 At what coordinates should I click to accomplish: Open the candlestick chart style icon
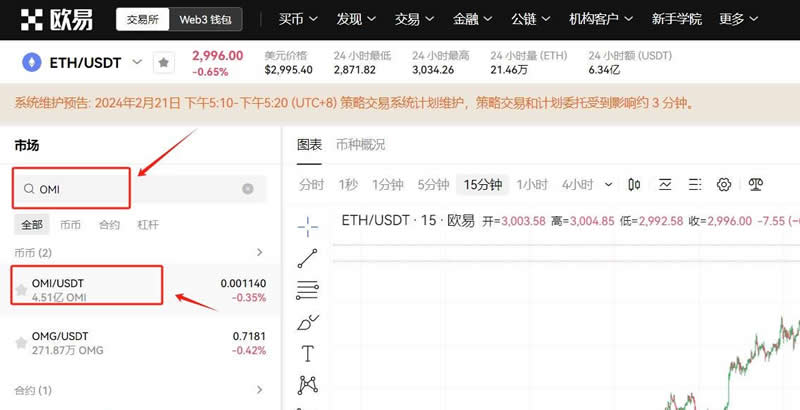(x=634, y=184)
